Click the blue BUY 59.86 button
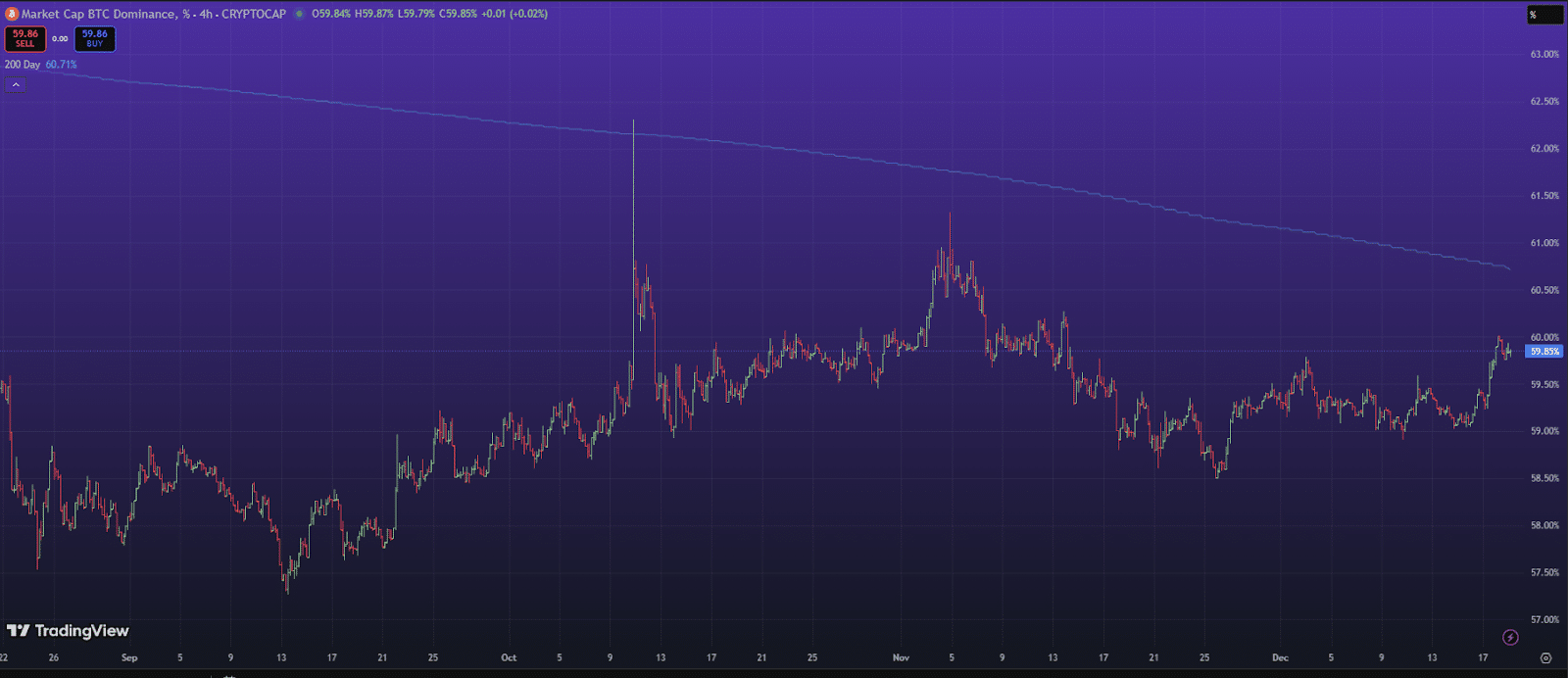 coord(95,38)
